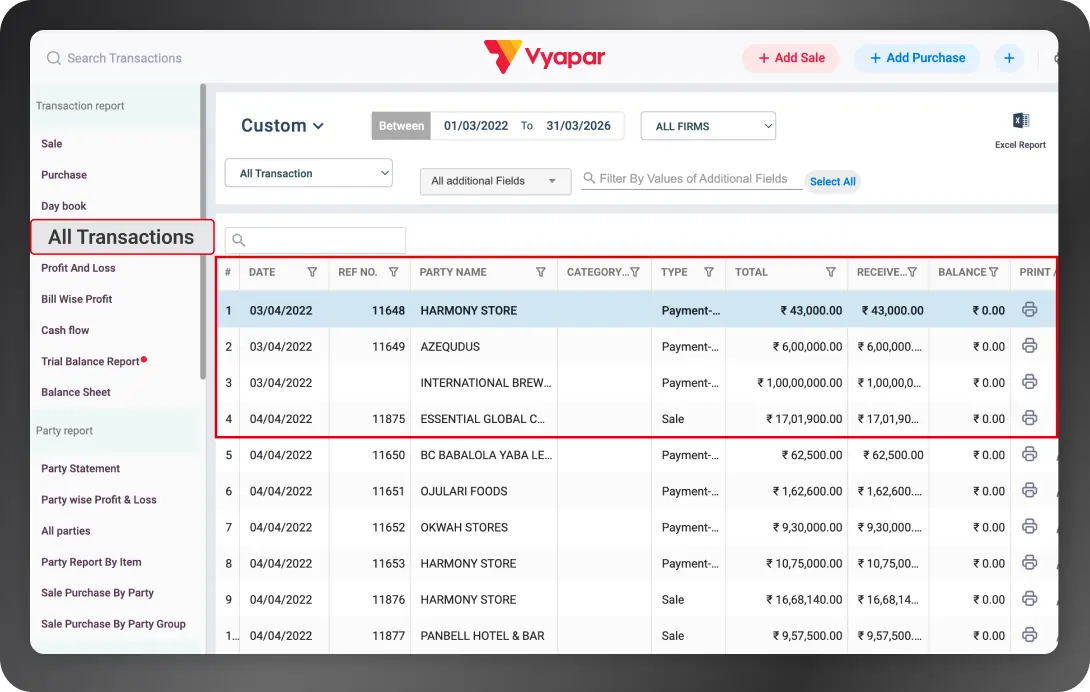Screen dimensions: 1090x692
Task: Click the search icon in Search Transactions
Action: point(53,58)
